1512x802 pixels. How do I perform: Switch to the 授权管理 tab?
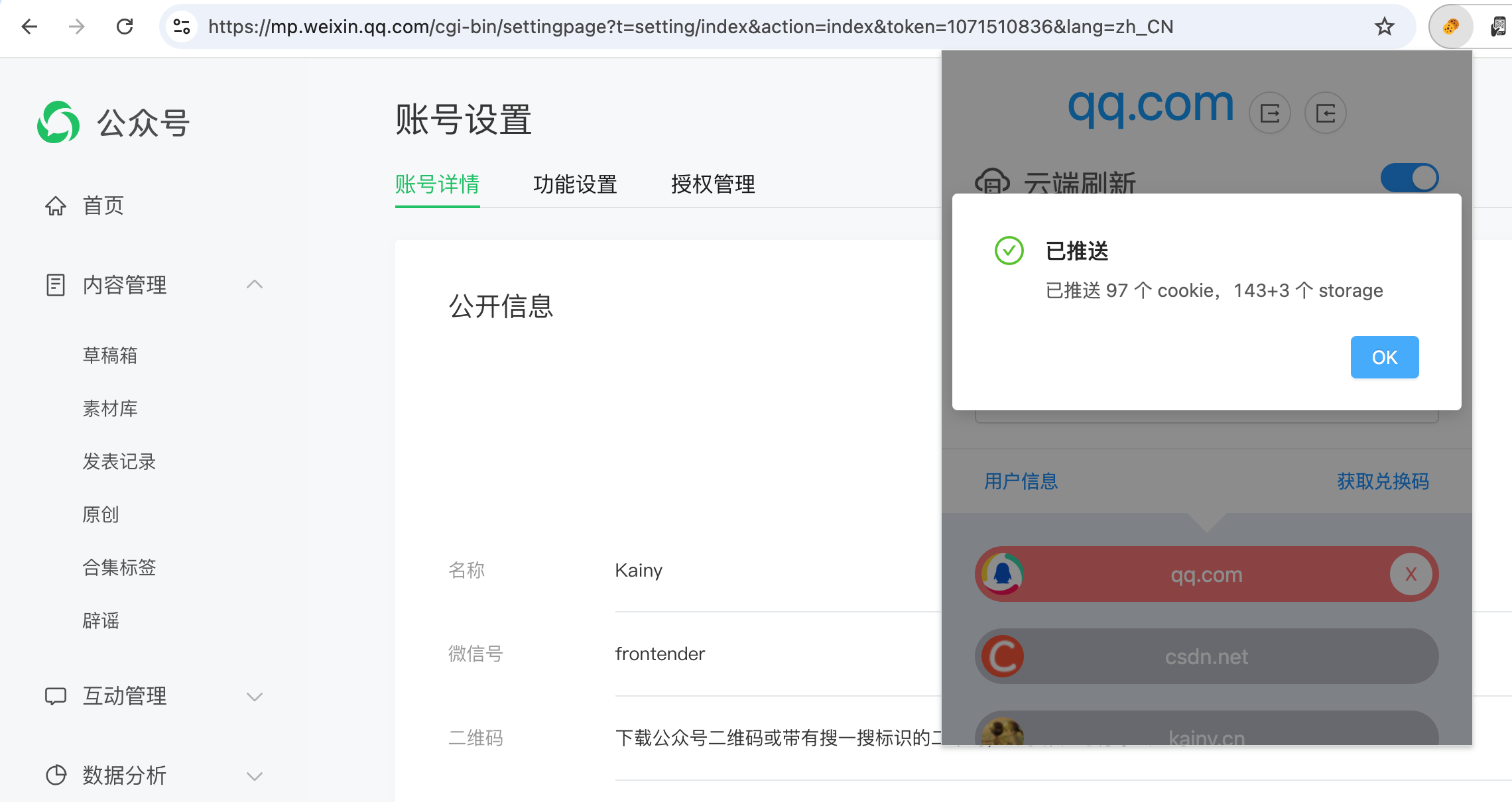pyautogui.click(x=714, y=185)
